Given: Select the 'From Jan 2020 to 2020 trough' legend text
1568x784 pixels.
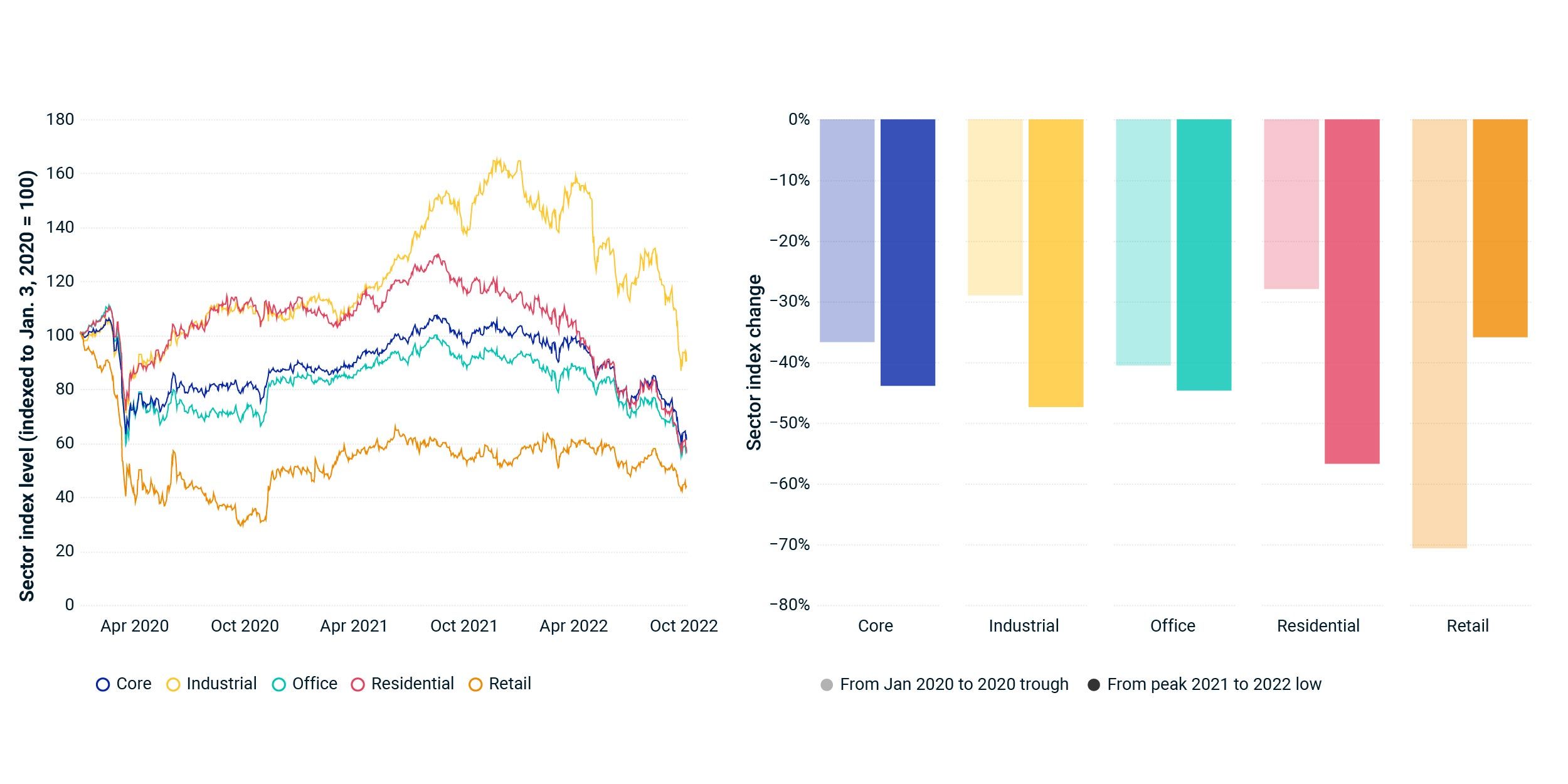Looking at the screenshot, I should point(954,684).
